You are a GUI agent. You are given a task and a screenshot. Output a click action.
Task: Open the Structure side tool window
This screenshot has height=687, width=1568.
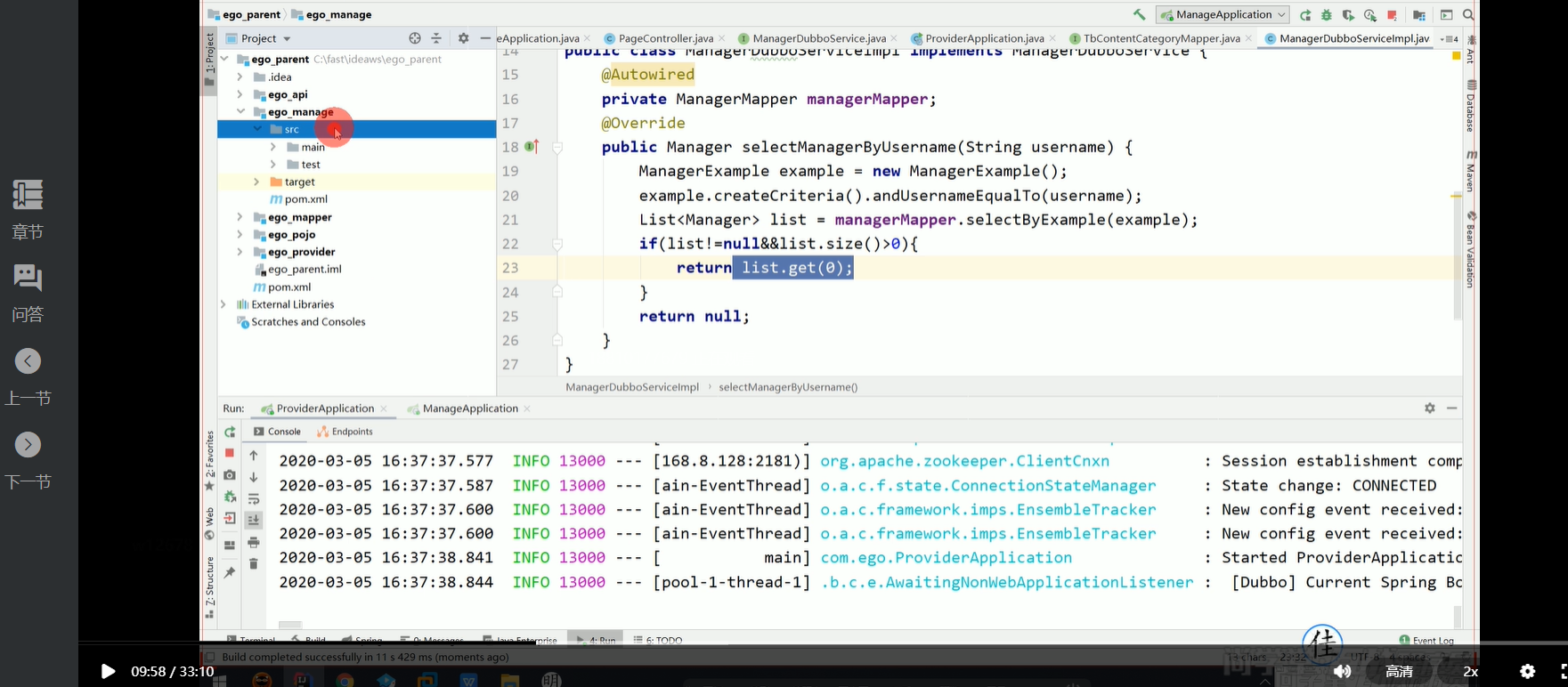point(210,587)
